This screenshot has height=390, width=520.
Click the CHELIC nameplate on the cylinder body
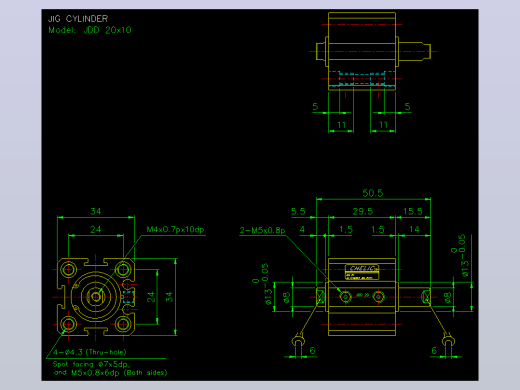[x=362, y=272]
